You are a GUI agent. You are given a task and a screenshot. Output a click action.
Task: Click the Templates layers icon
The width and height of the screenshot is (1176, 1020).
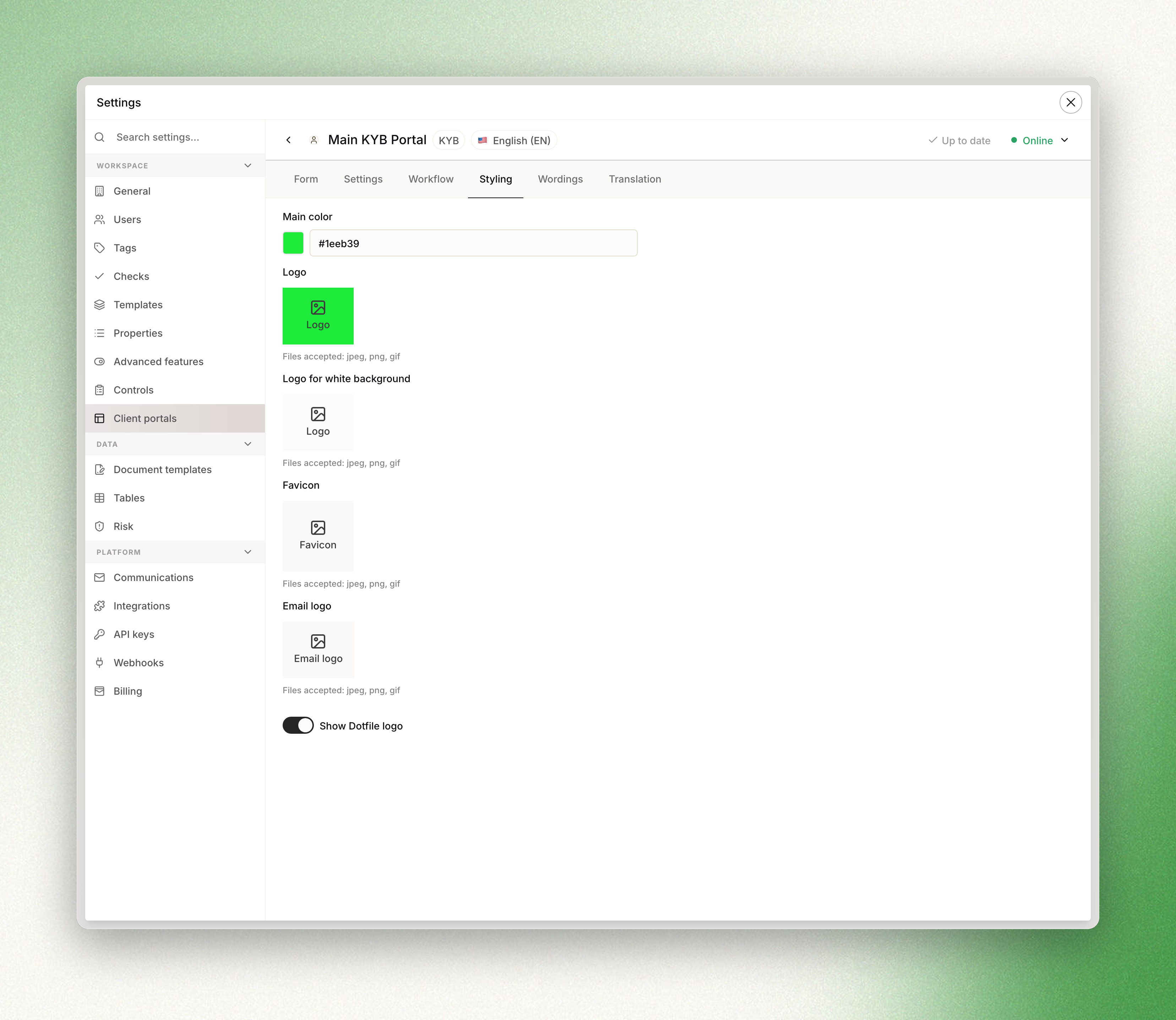tap(99, 304)
